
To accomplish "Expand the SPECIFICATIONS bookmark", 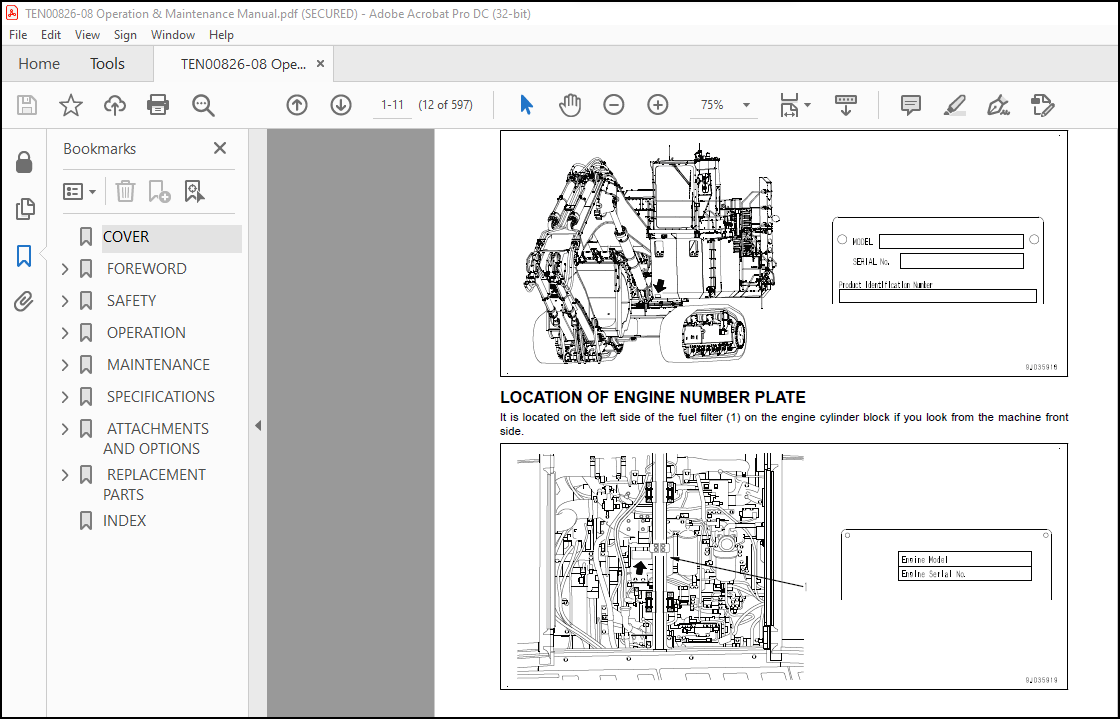I will click(65, 397).
